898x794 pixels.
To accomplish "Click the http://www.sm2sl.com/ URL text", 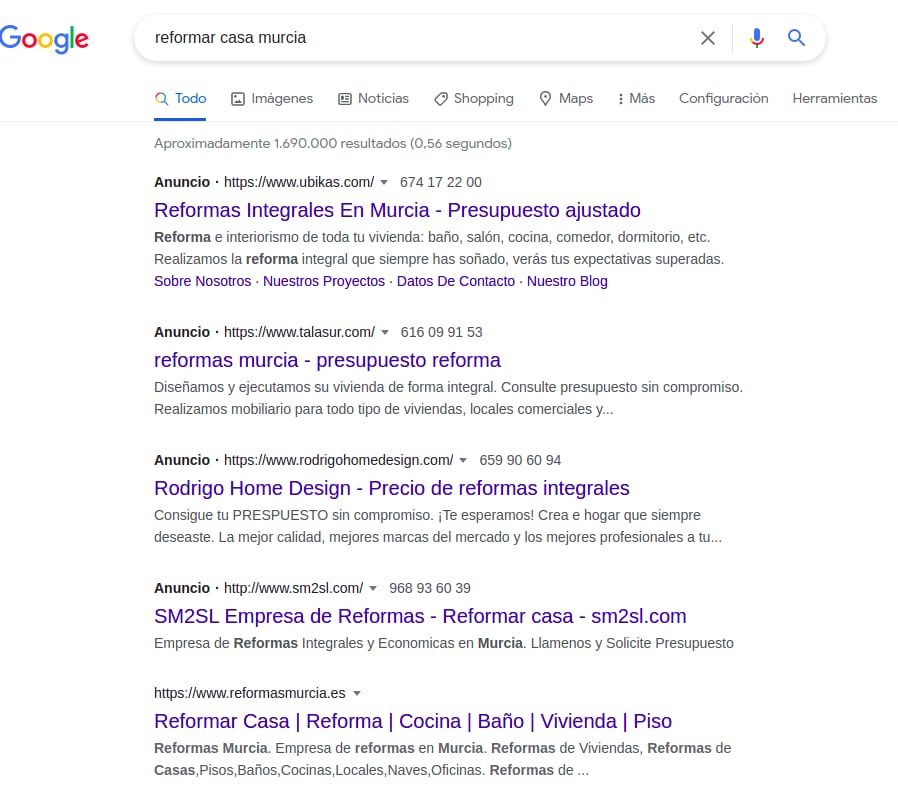I will (293, 588).
